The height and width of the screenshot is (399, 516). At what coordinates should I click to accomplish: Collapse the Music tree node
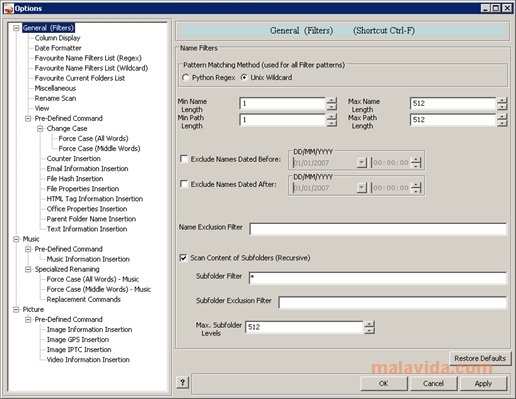coord(16,239)
